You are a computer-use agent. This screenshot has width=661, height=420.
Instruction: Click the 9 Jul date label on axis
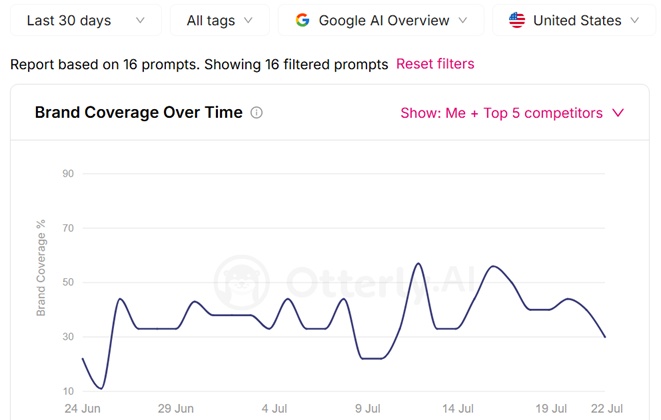pyautogui.click(x=368, y=409)
